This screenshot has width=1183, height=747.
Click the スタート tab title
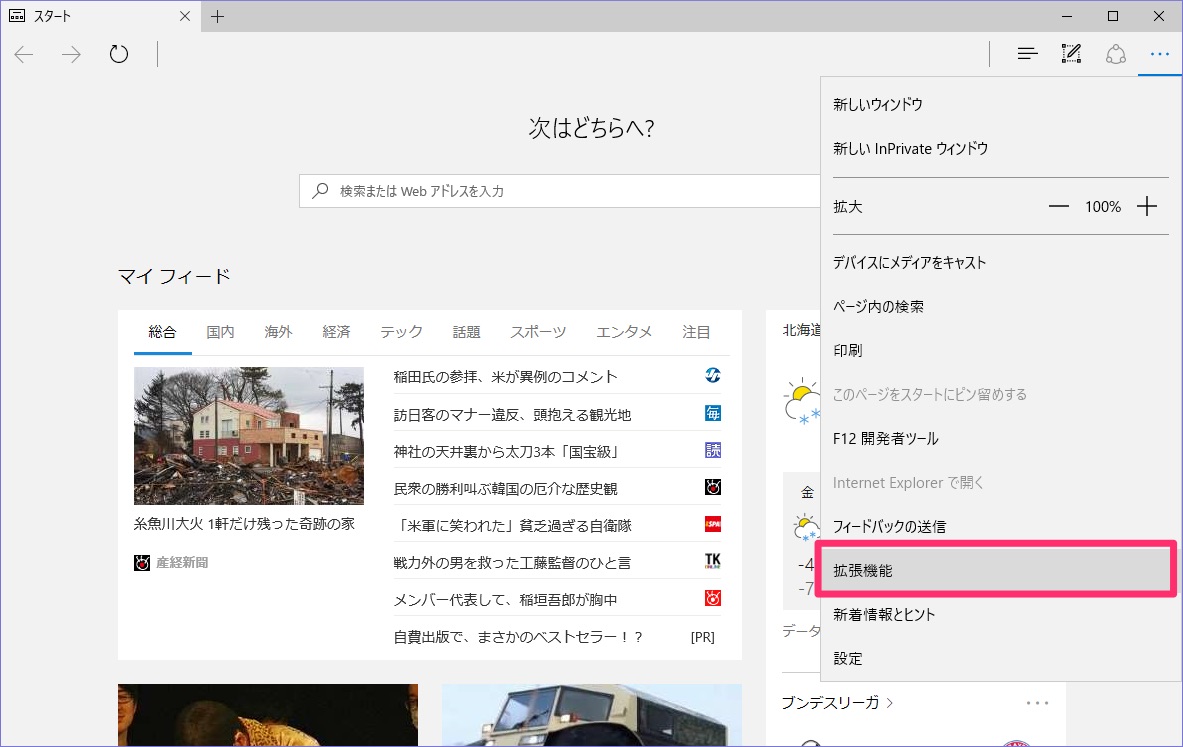(52, 16)
